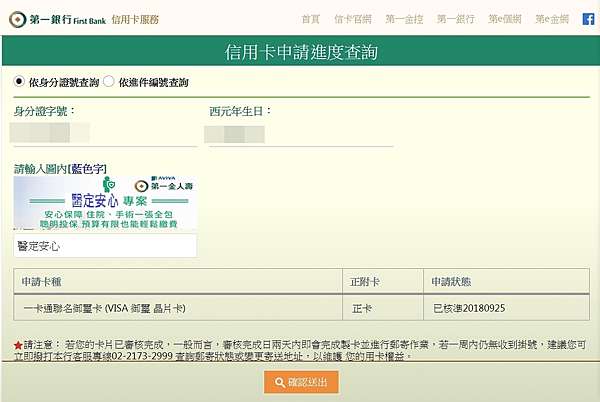Click the 正附卡 column header
The width and height of the screenshot is (600, 402).
pos(383,282)
